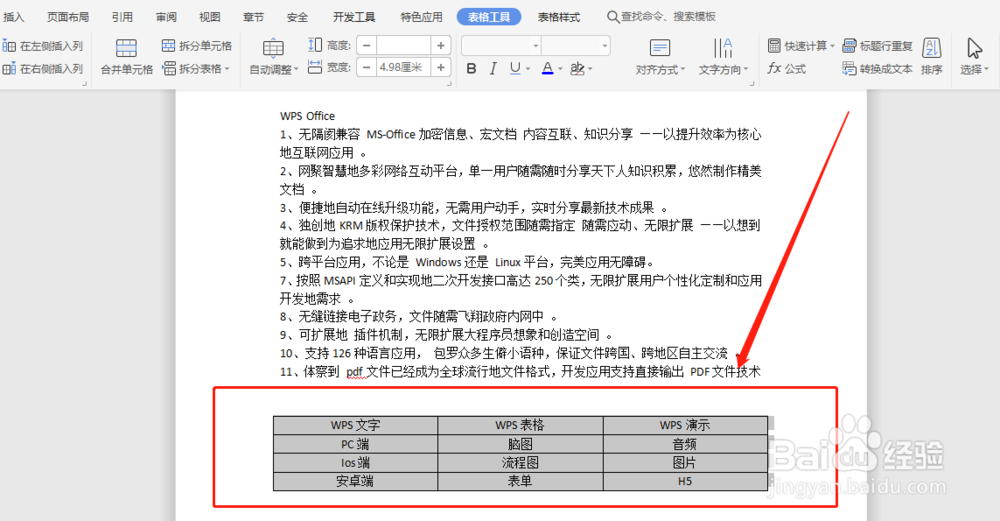Screen dimensions: 1000x521
Task: Open the Review (审阅) tab
Action: tap(166, 17)
